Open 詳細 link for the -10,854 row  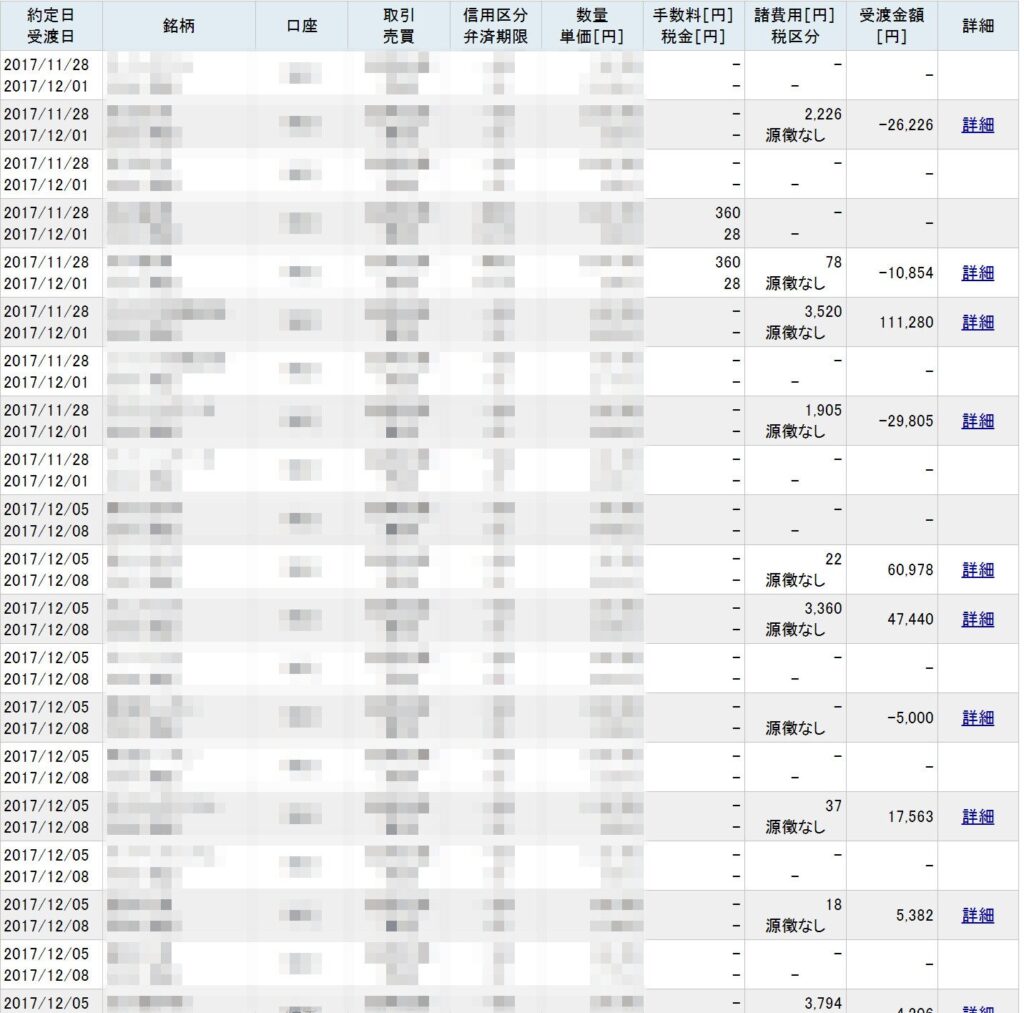pos(977,273)
